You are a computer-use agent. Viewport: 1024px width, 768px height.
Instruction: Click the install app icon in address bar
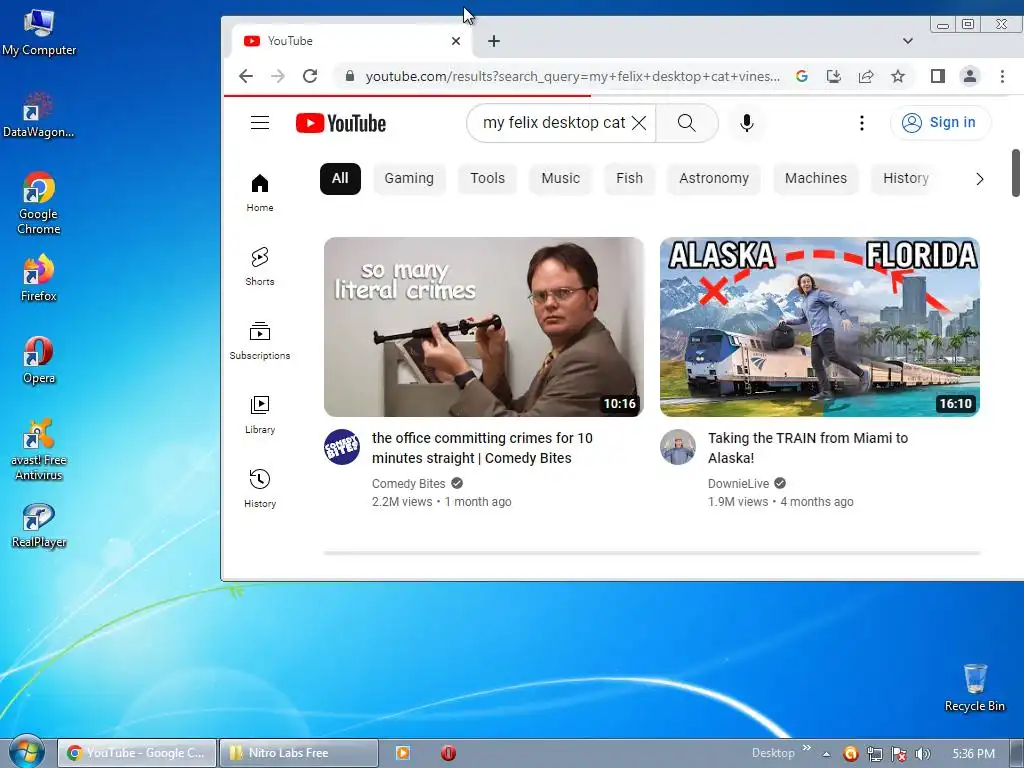(834, 76)
